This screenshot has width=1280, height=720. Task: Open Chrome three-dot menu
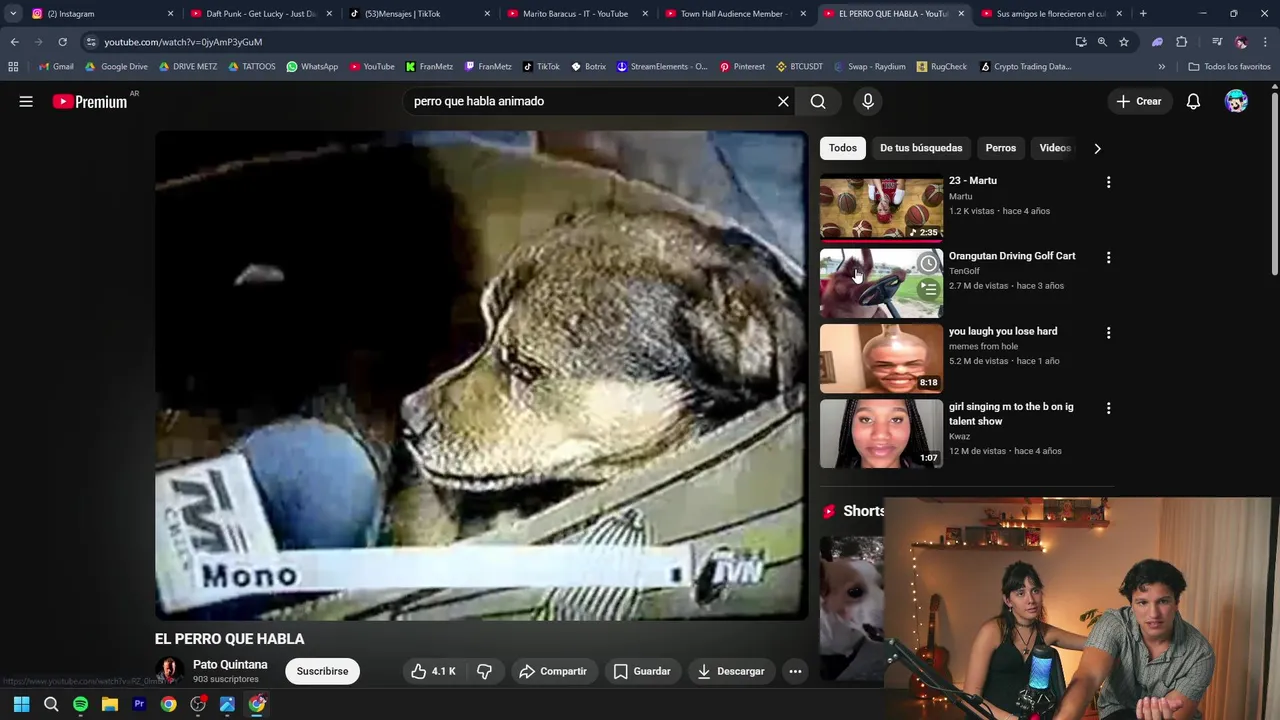(x=1265, y=42)
